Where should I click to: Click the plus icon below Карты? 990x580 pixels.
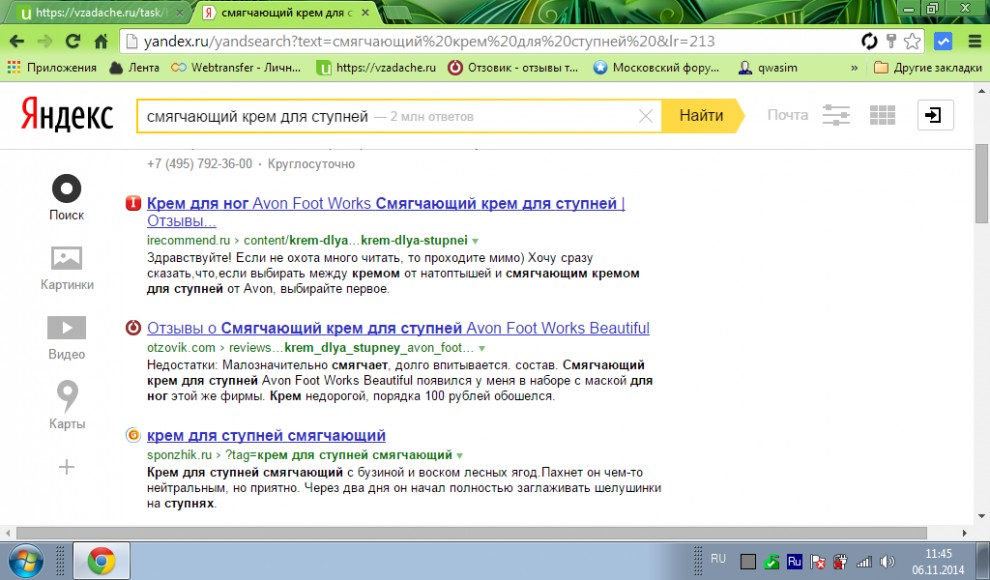(66, 467)
